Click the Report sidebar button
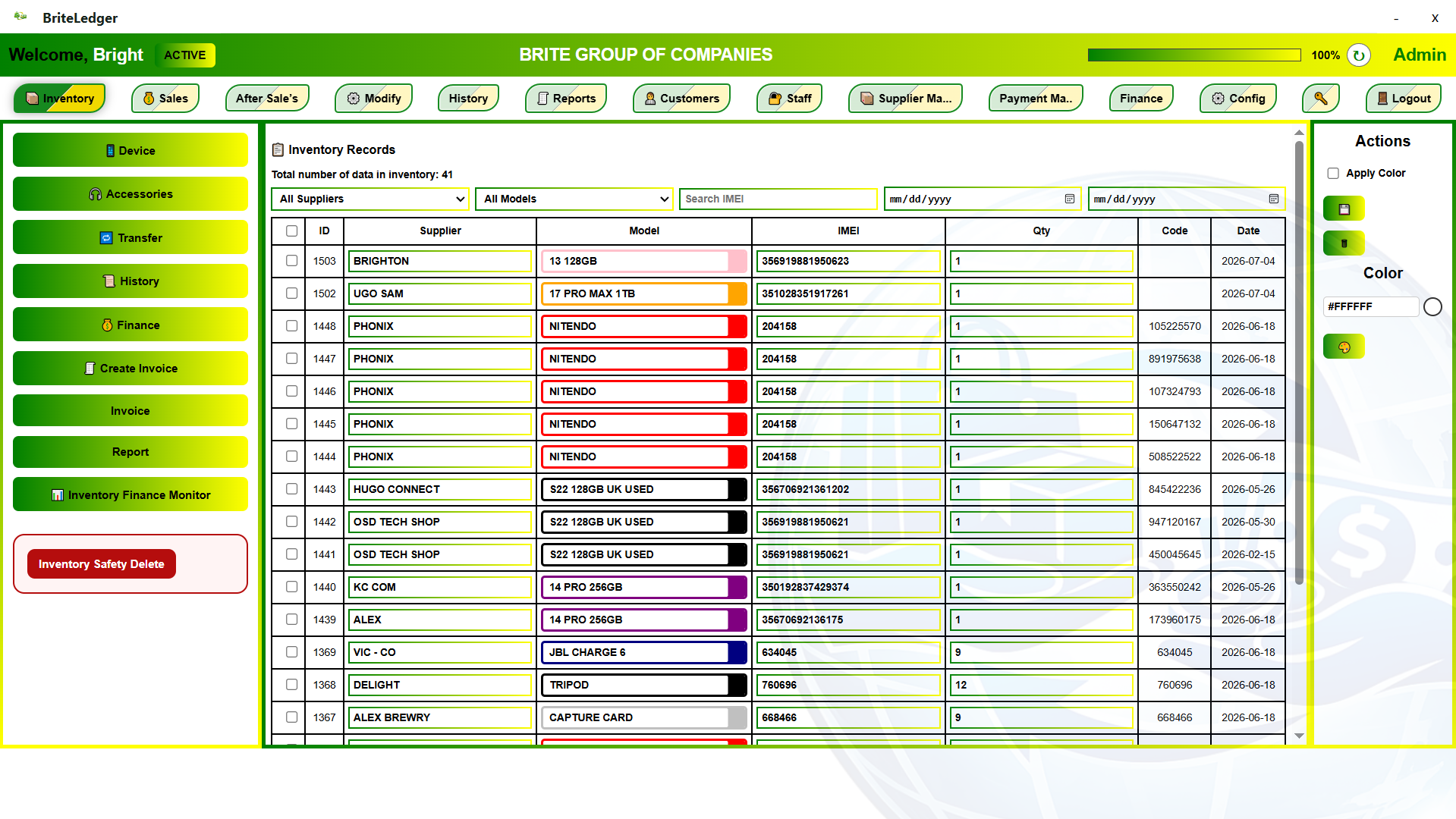The width and height of the screenshot is (1456, 819). [131, 452]
